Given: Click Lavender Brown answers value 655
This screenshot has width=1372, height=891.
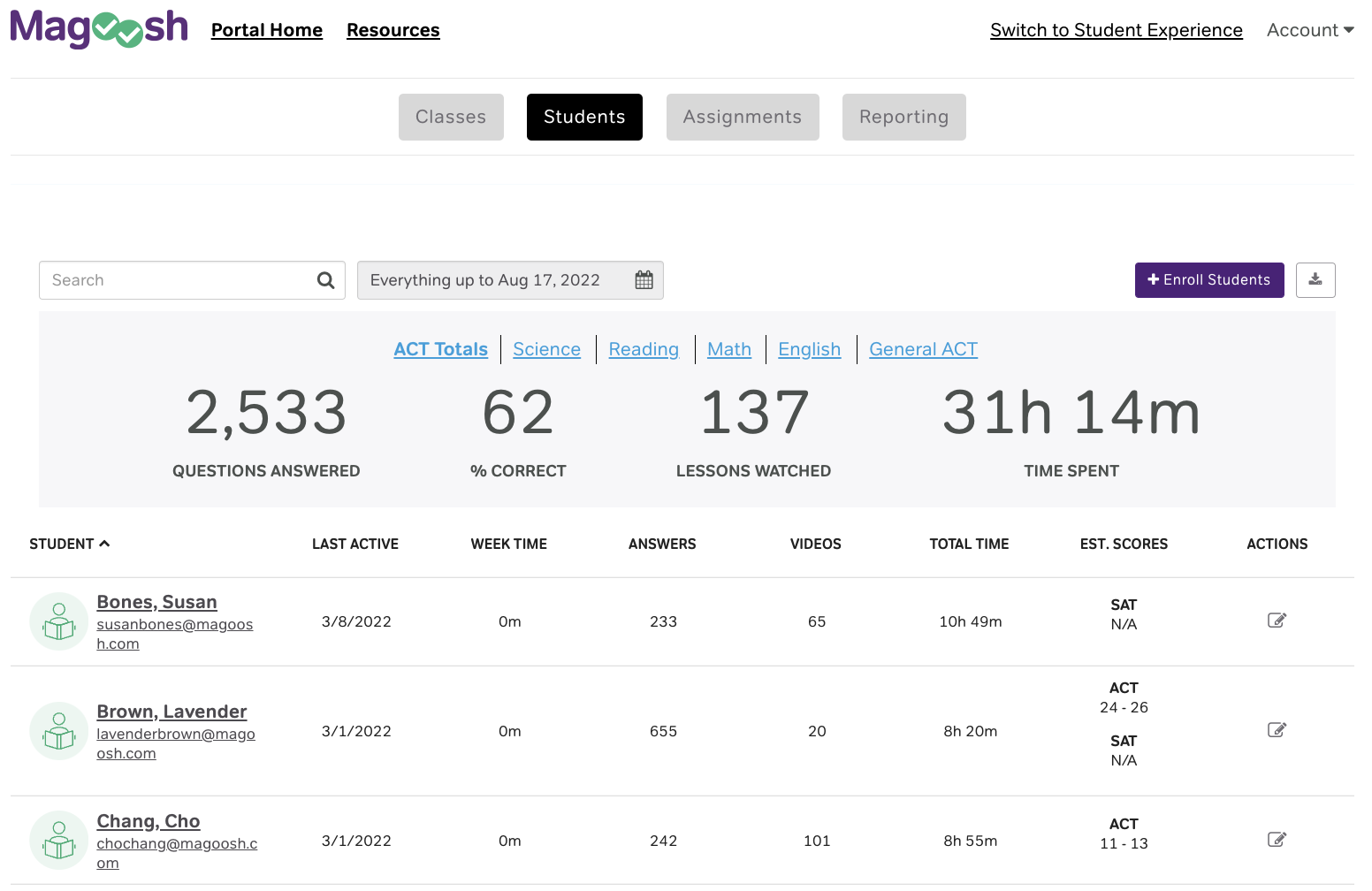Looking at the screenshot, I should click(x=663, y=731).
